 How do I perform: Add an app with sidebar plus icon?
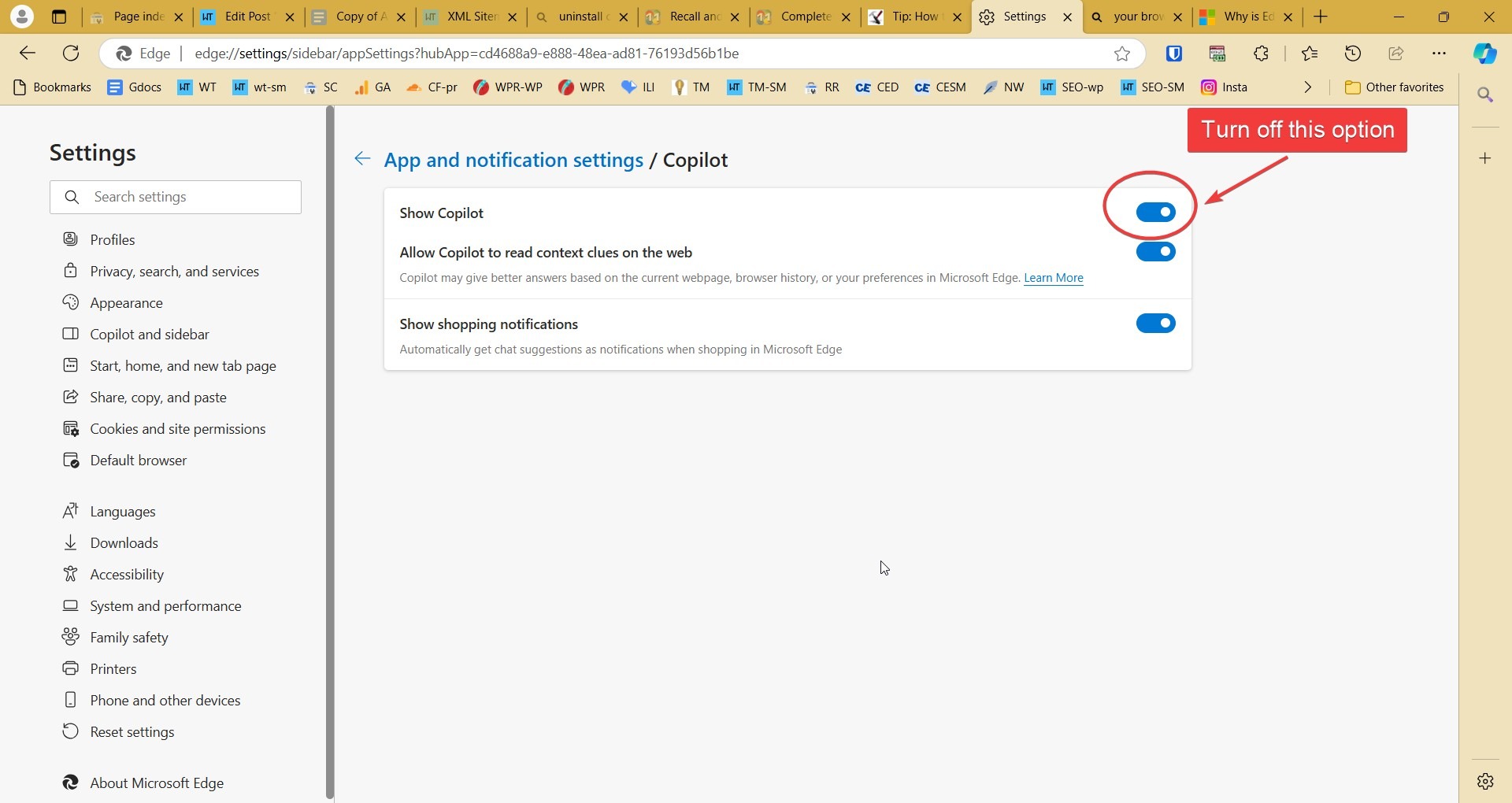pyautogui.click(x=1485, y=158)
